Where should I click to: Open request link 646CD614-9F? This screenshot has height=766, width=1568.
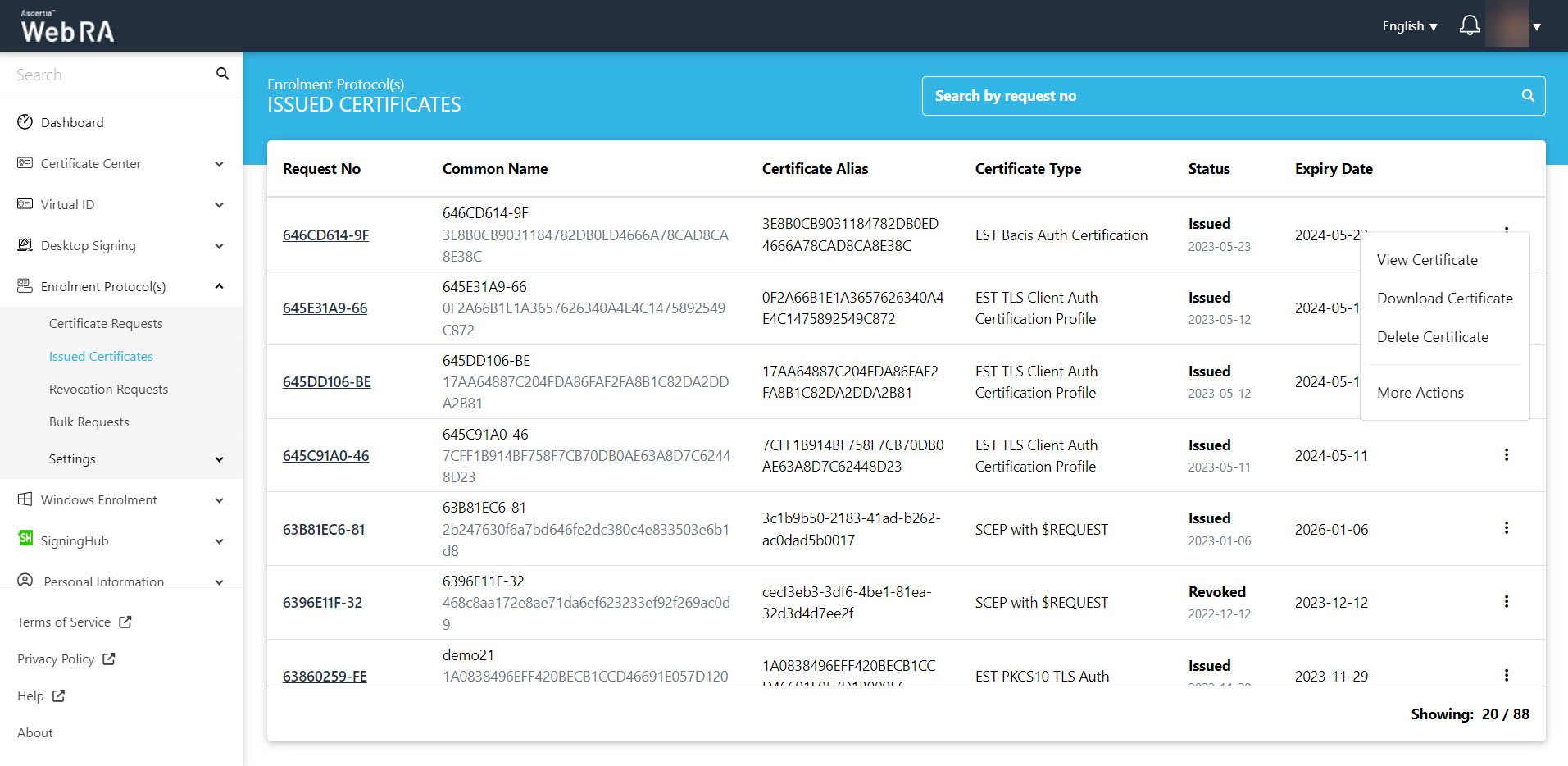[325, 235]
